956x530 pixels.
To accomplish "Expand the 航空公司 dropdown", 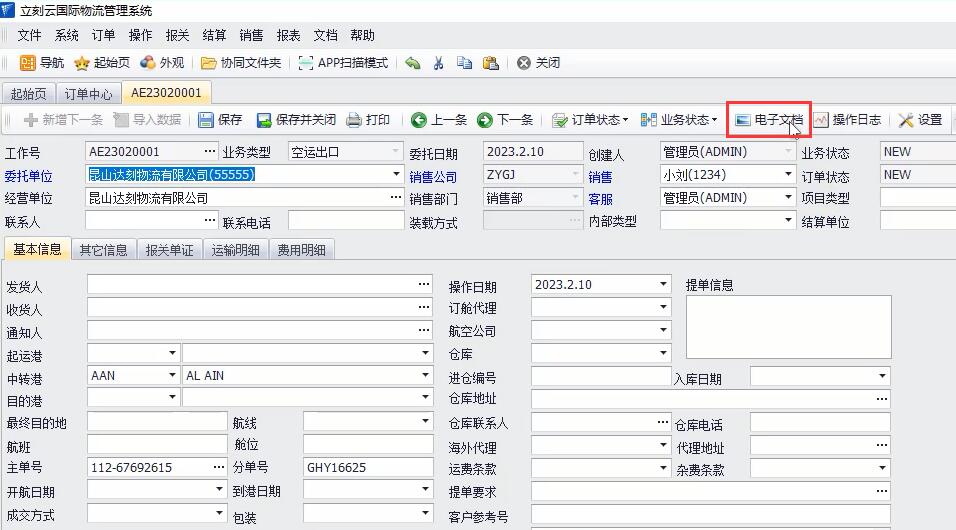I will [x=662, y=331].
